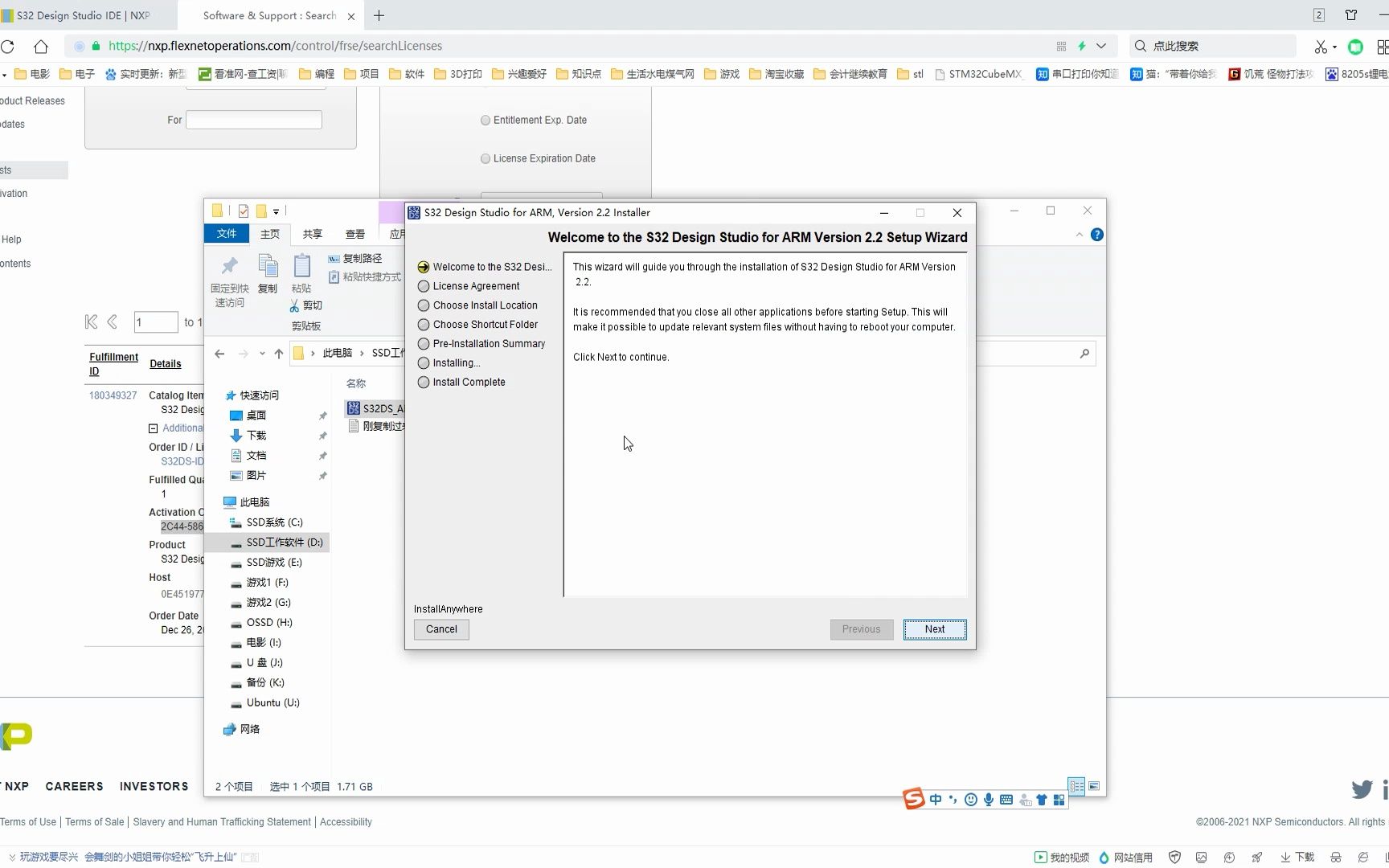This screenshot has width=1389, height=868.
Task: Click the 粘贴 paste icon in the ribbon
Action: (301, 265)
